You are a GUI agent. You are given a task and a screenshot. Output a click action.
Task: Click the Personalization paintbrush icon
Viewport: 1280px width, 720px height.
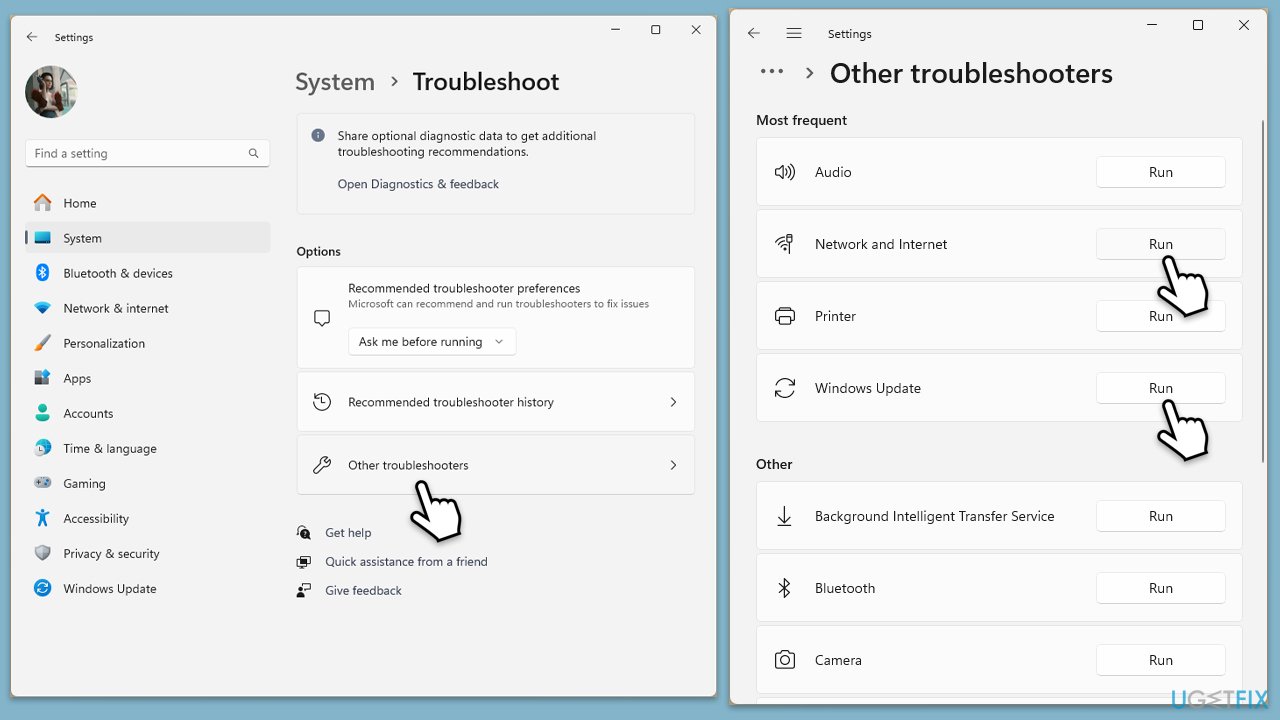42,343
